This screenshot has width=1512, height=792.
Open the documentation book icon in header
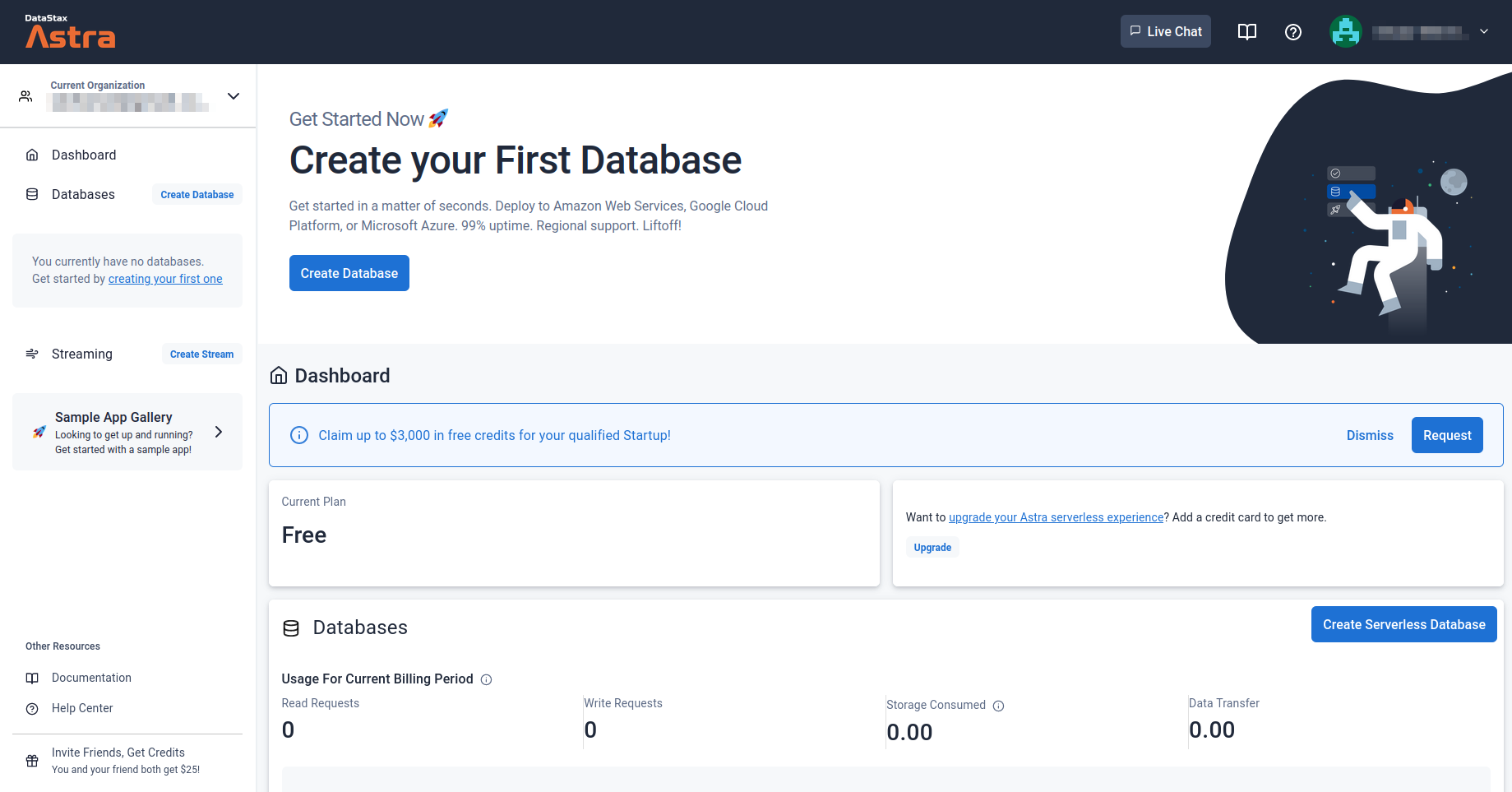click(1247, 32)
